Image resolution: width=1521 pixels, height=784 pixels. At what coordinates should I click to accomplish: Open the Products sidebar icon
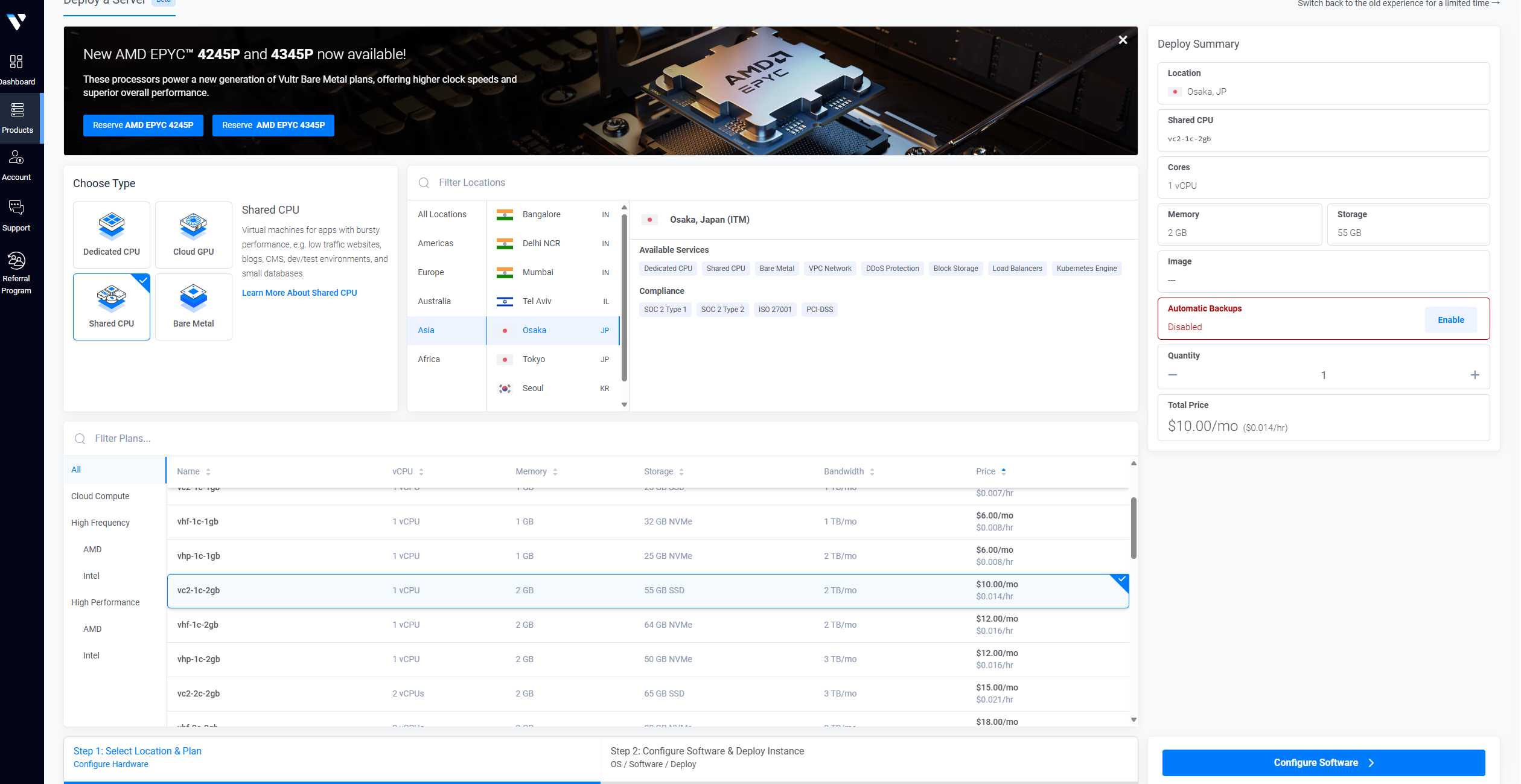tap(17, 110)
